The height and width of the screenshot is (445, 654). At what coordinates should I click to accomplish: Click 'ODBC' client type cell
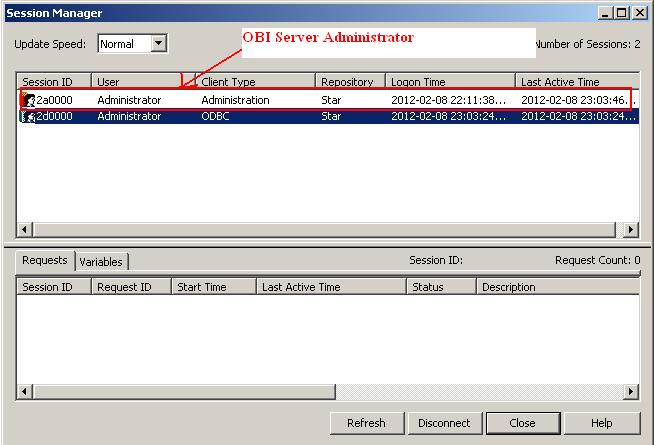tap(215, 116)
